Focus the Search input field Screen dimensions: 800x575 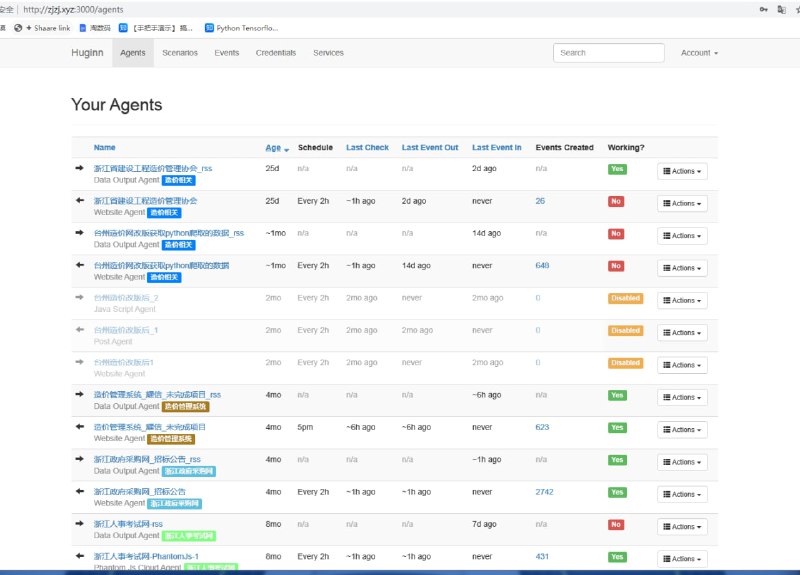608,53
